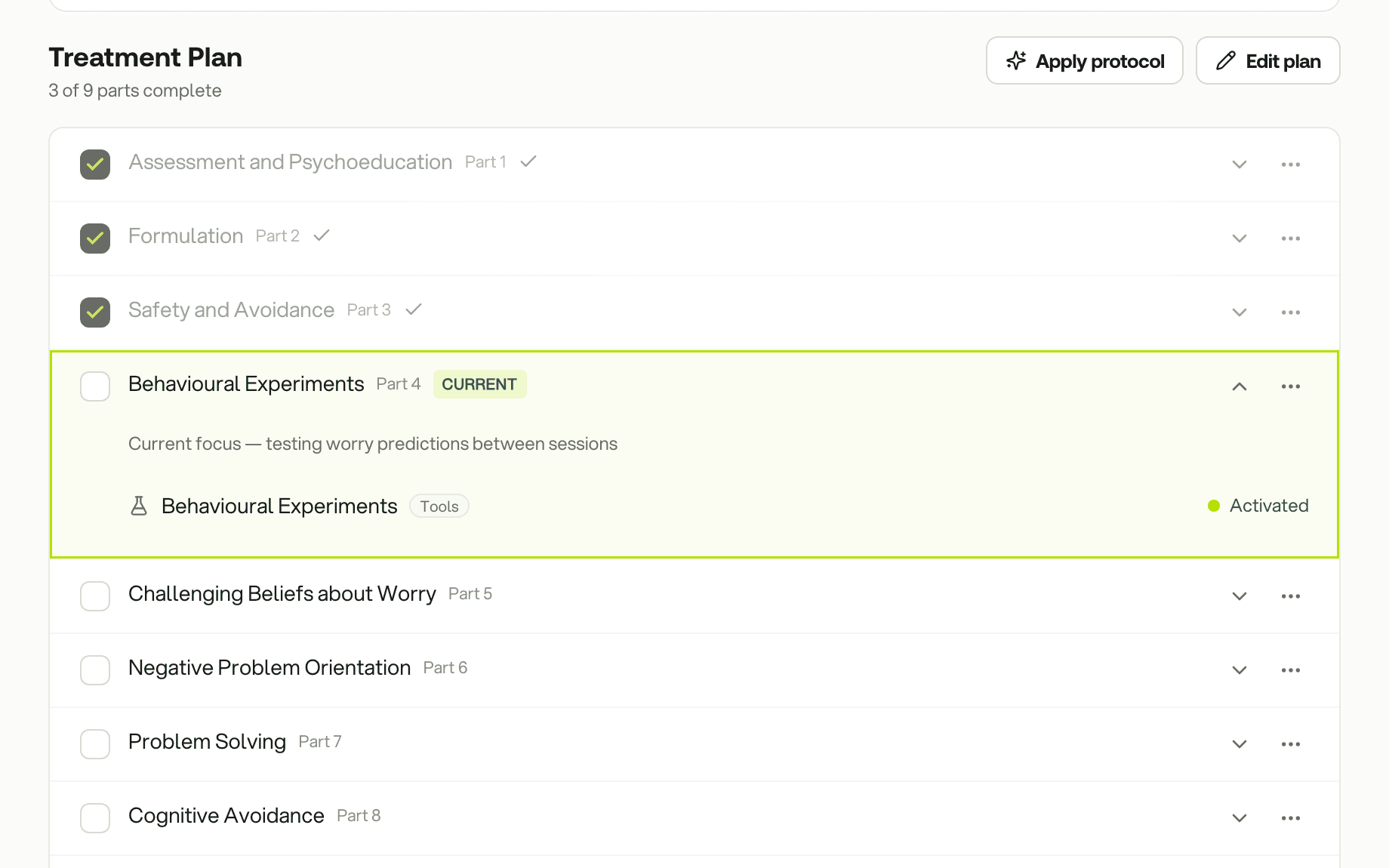Open the Behavioural Experiments tool entry
This screenshot has height=868, width=1389.
[279, 506]
